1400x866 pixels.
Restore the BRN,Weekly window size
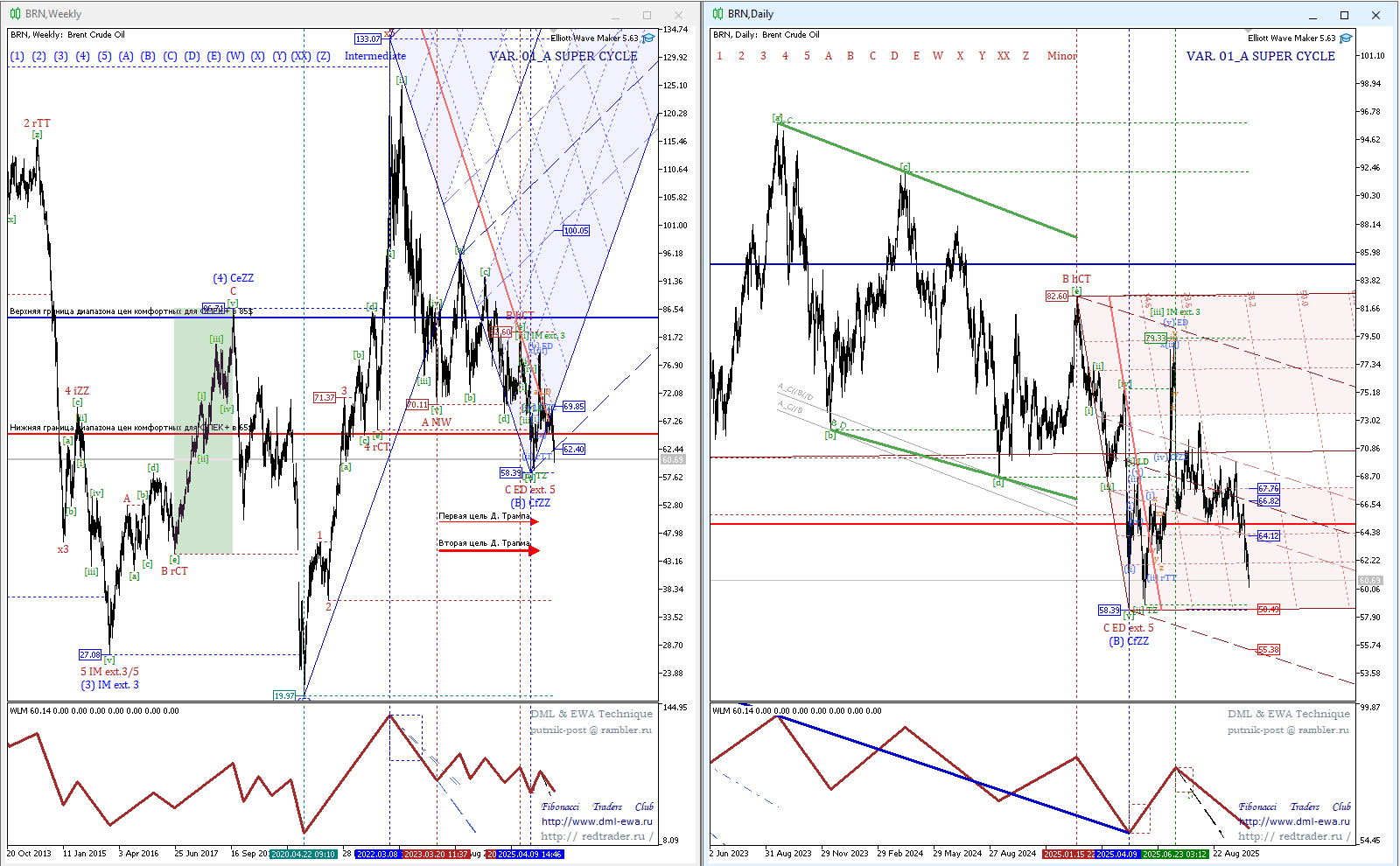647,15
